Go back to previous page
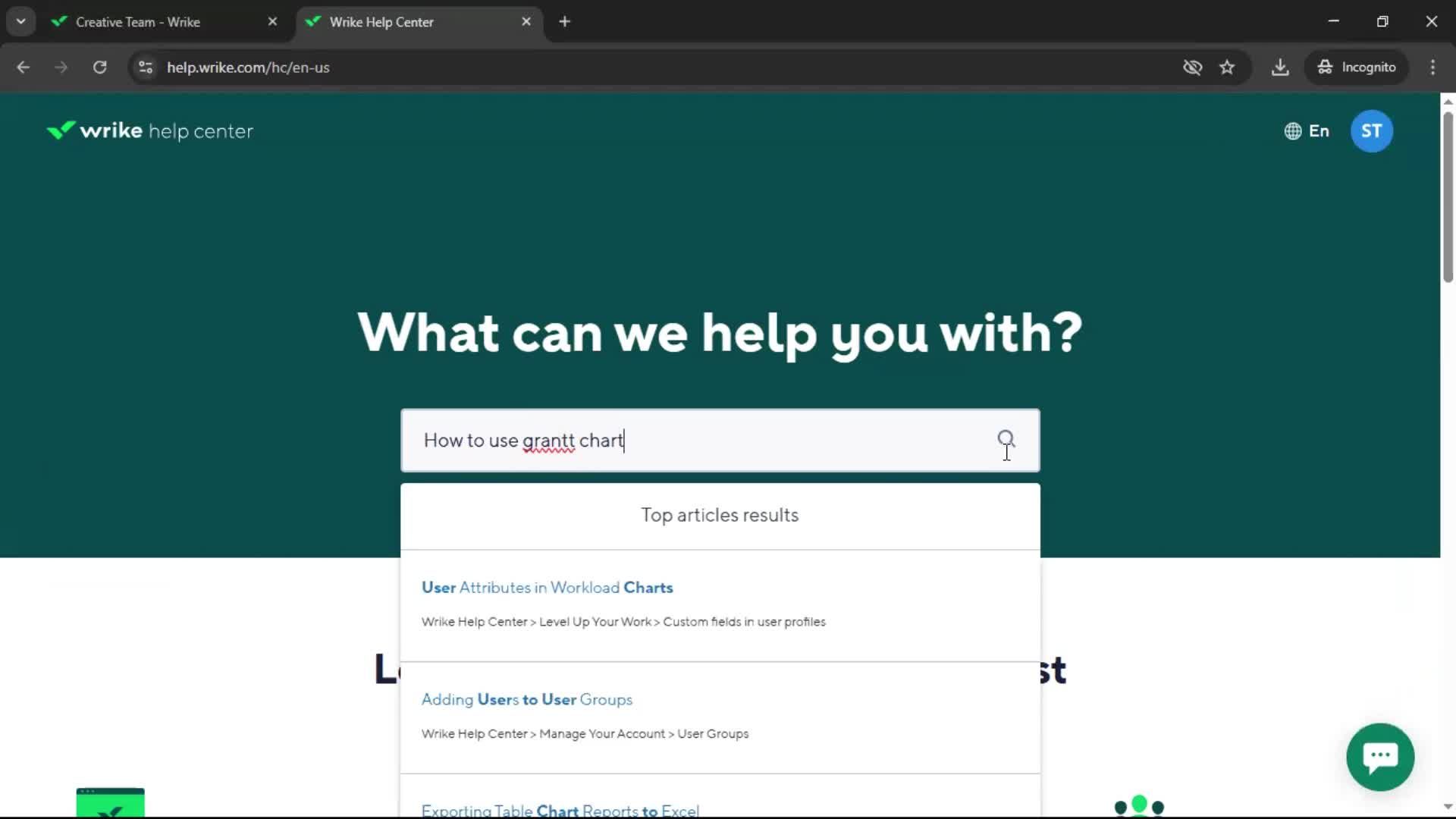The image size is (1456, 819). pyautogui.click(x=23, y=67)
